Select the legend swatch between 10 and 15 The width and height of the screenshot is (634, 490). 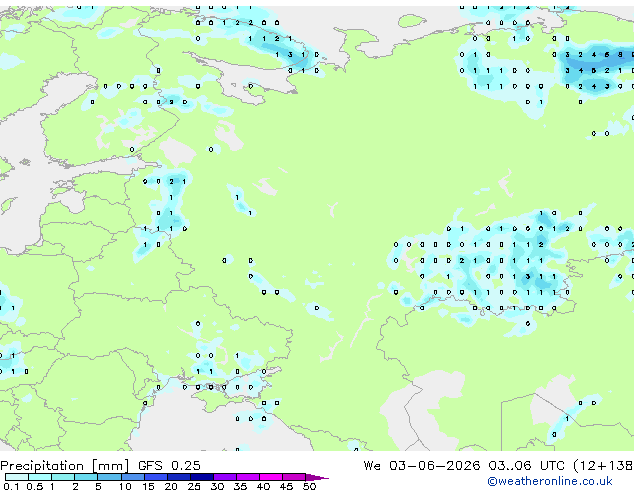click(133, 477)
